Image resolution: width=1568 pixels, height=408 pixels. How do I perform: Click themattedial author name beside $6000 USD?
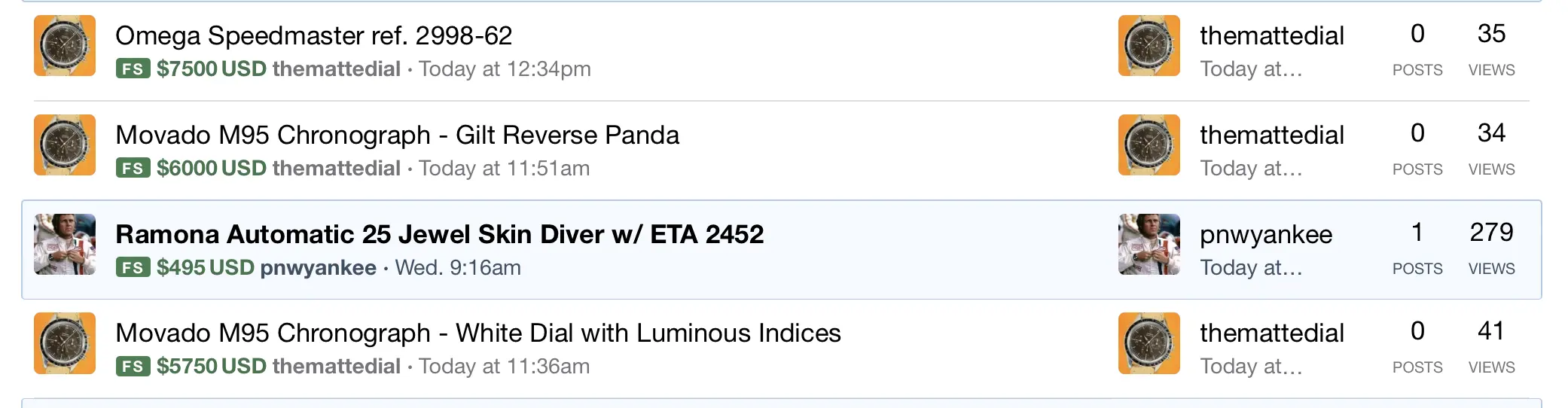[336, 169]
